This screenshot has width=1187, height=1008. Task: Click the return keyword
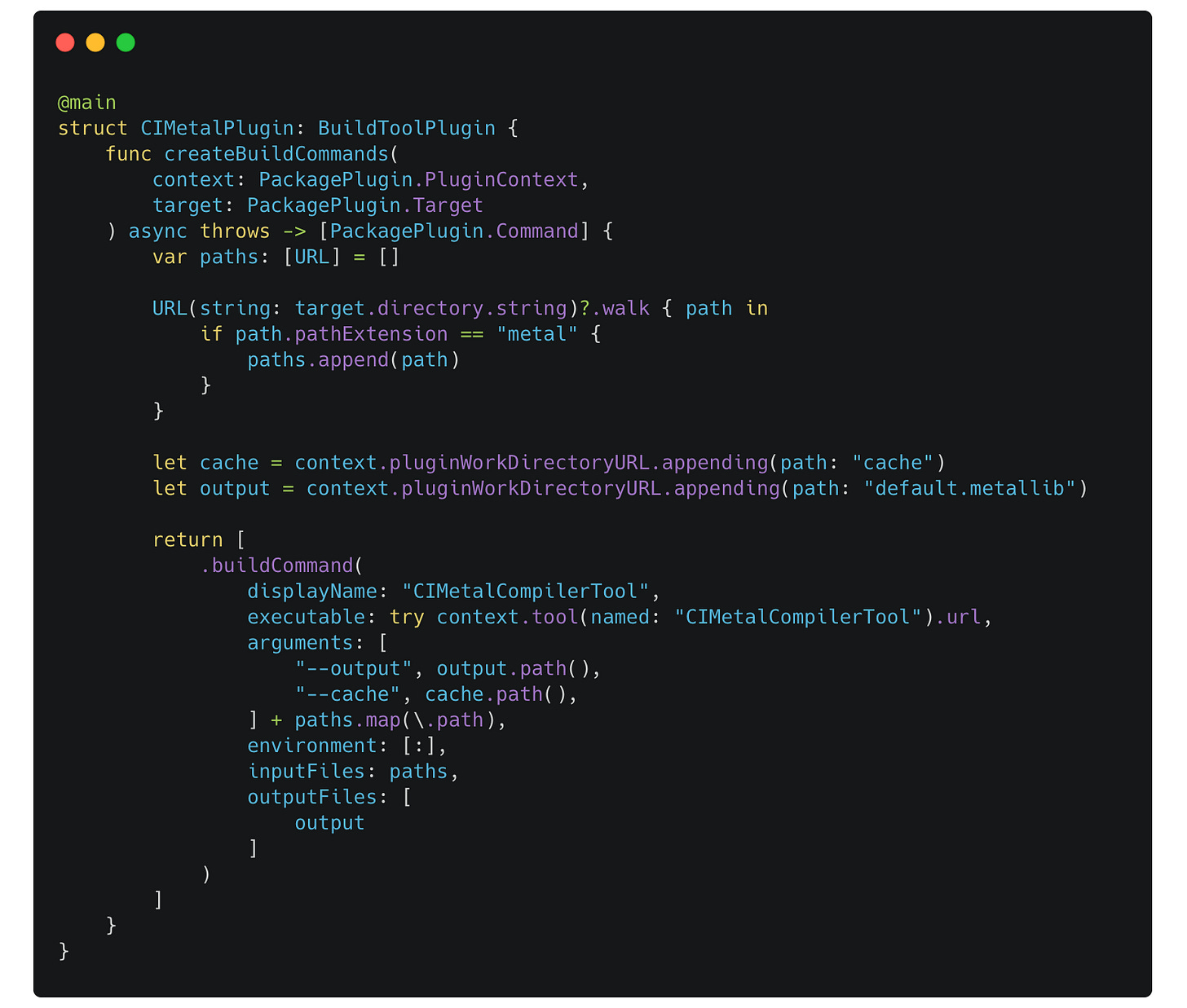click(x=188, y=540)
